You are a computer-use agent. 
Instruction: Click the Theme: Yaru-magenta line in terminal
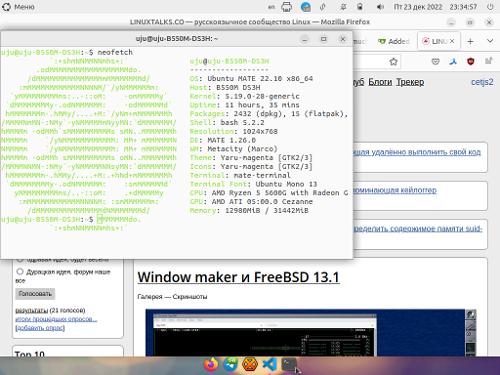coord(251,158)
